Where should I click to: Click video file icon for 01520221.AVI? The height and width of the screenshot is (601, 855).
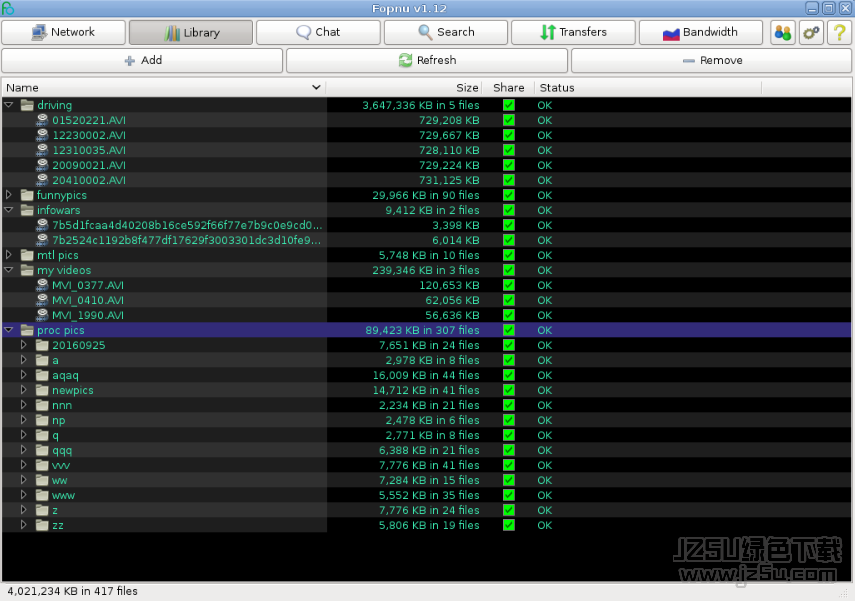(42, 120)
